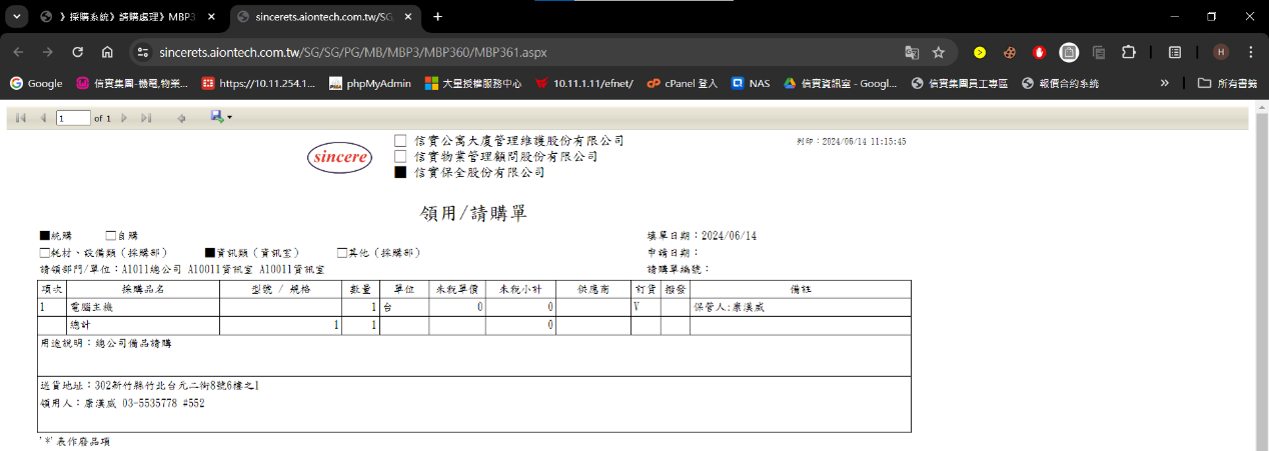
Task: Toggle the 統購 checkbox
Action: click(45, 236)
